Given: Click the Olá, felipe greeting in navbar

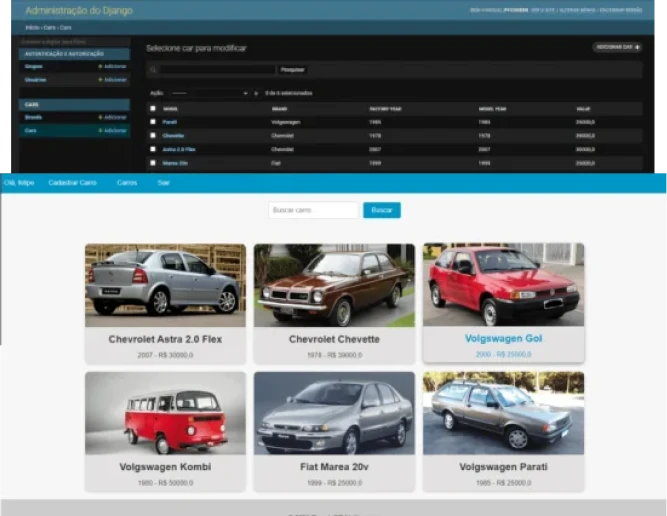Looking at the screenshot, I should [x=19, y=182].
